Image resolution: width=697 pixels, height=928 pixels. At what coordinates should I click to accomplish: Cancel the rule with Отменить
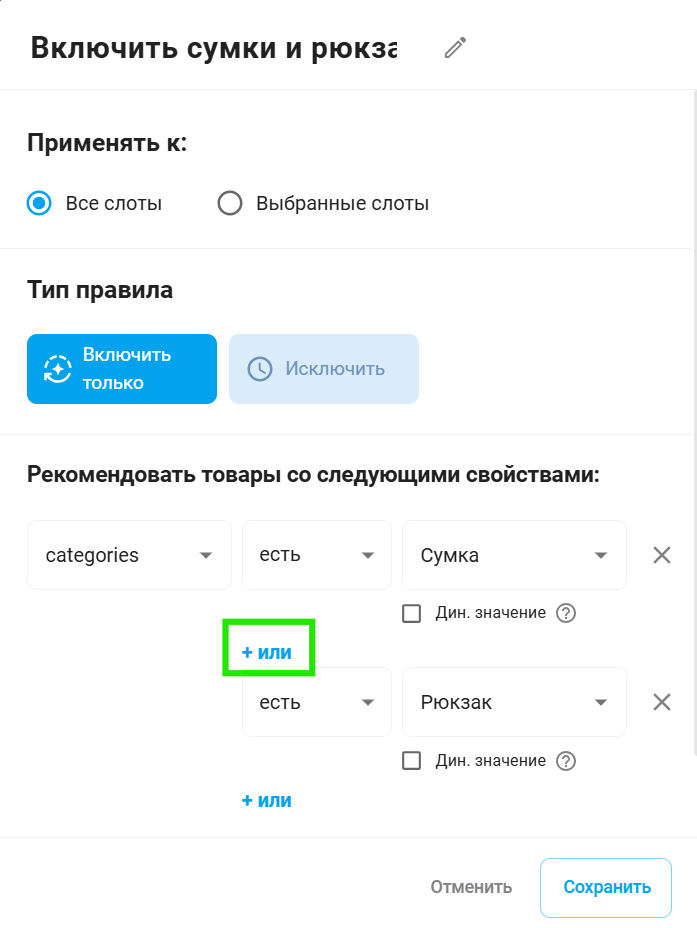[x=471, y=887]
